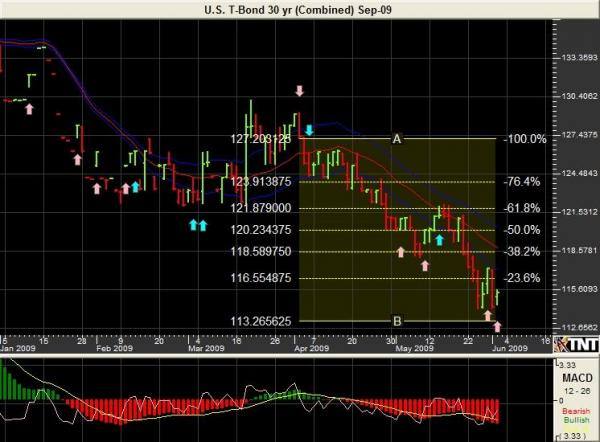Click the Fibonacci point B marker

(x=397, y=321)
